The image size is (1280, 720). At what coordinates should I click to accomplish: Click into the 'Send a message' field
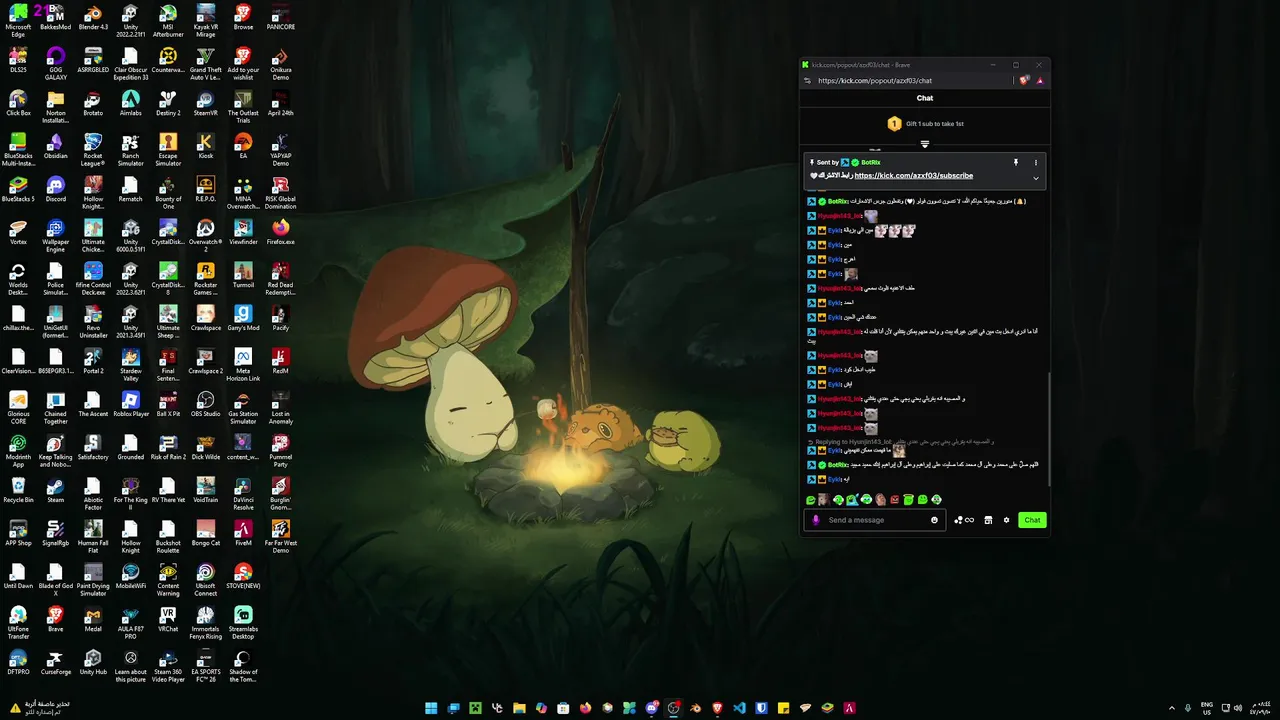pos(877,520)
